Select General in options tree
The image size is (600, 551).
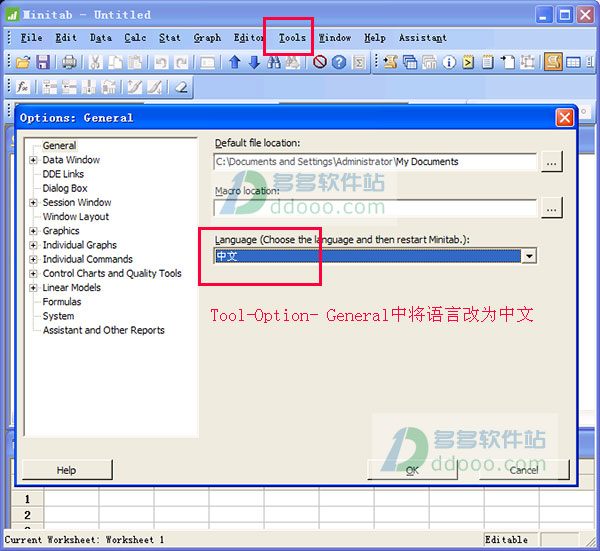point(59,146)
